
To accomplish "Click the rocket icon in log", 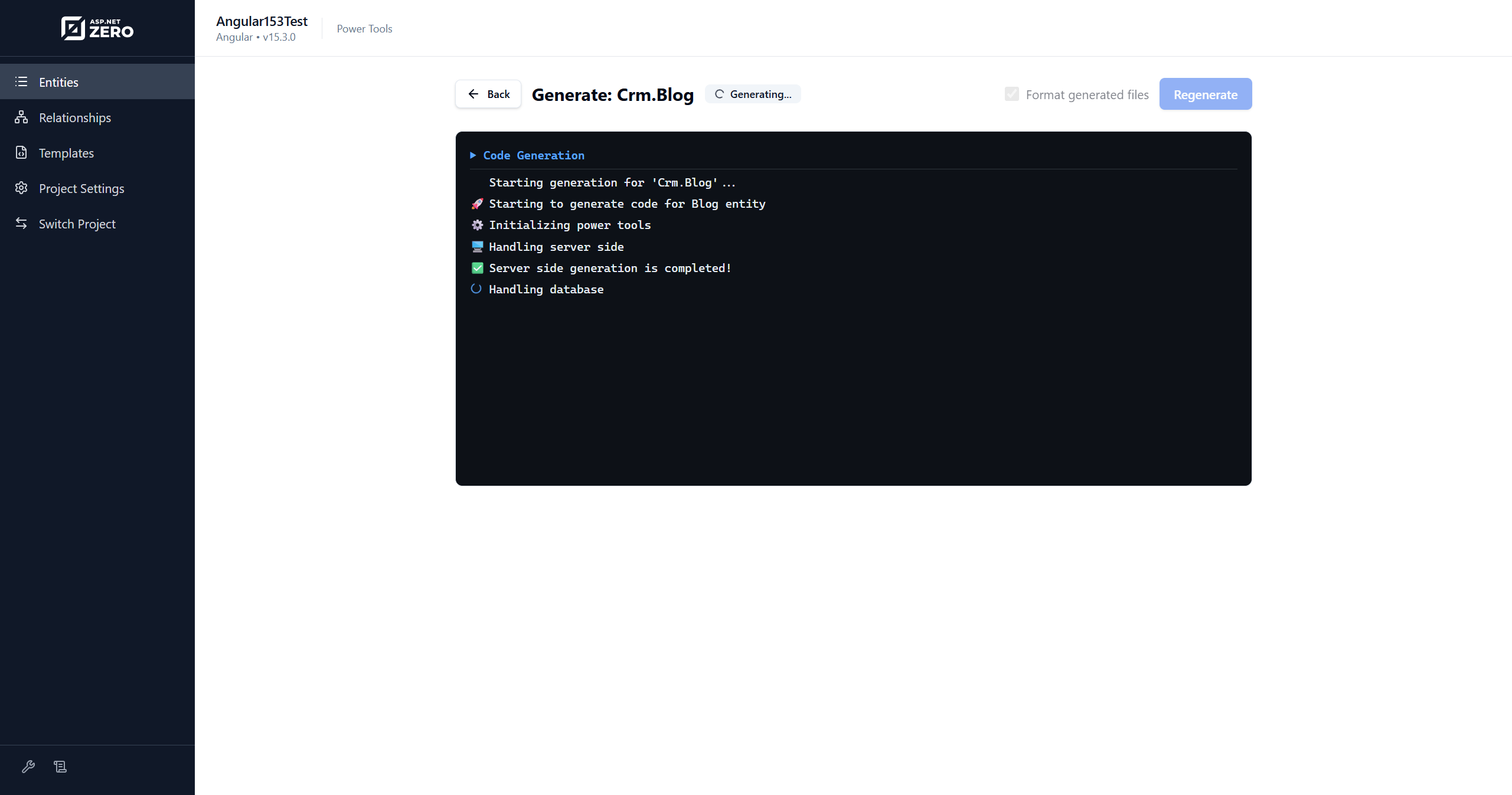I will tap(477, 204).
